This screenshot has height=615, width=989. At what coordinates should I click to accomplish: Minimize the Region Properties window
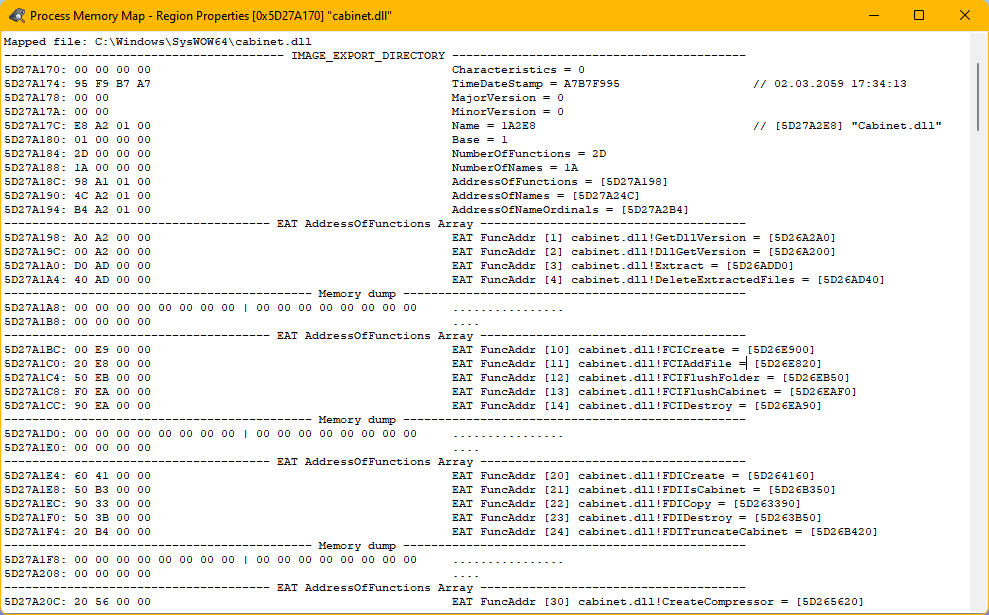[x=874, y=15]
